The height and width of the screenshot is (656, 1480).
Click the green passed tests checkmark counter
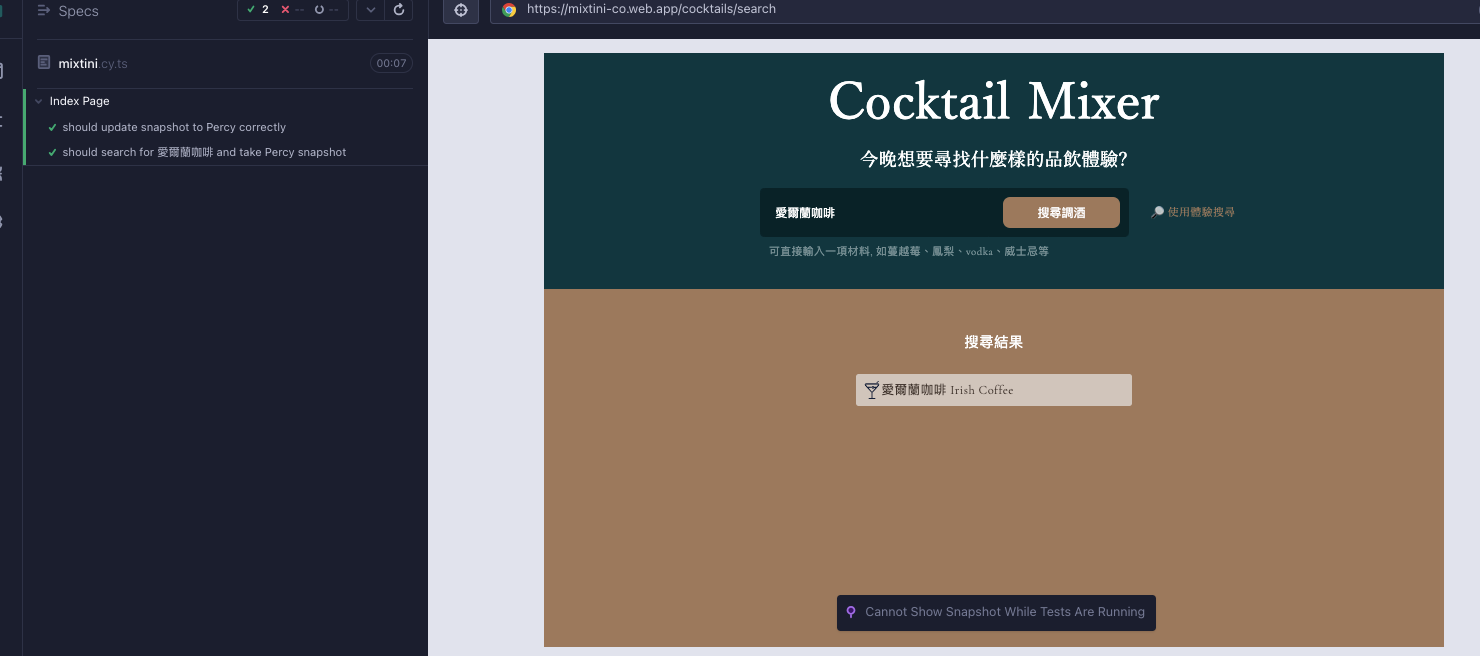coord(258,10)
